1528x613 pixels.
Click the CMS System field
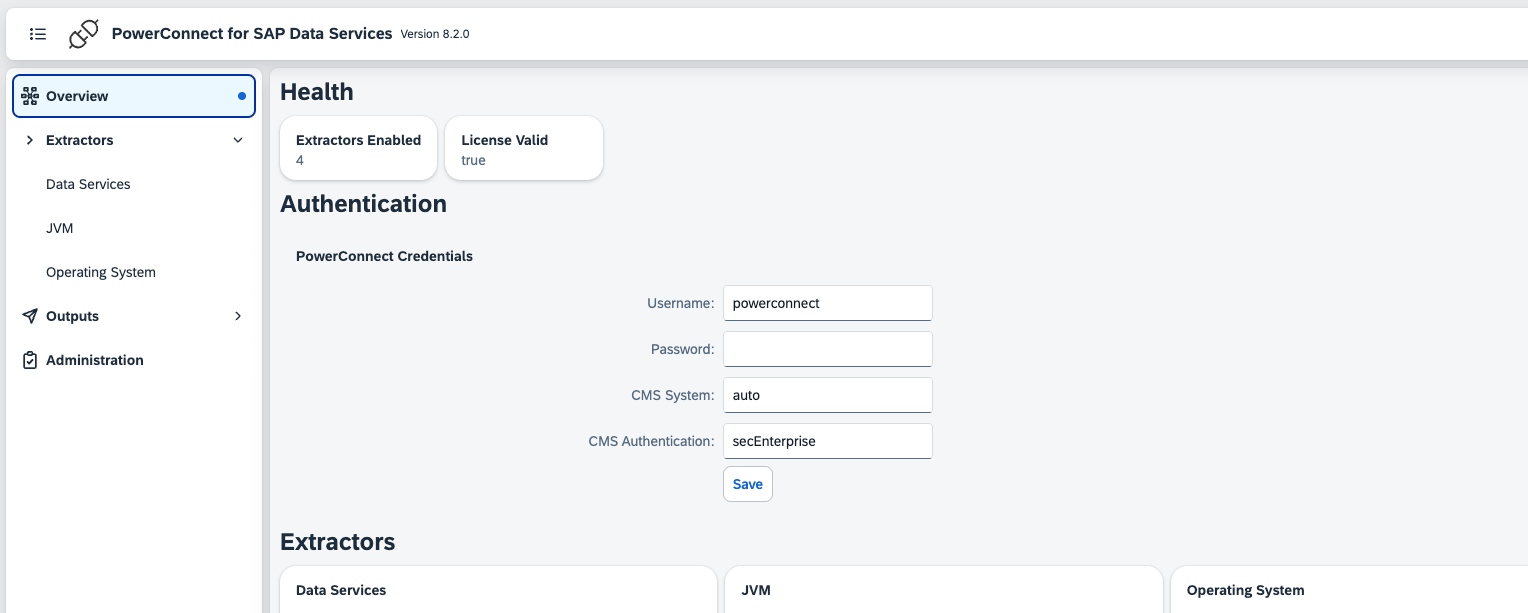coord(827,395)
